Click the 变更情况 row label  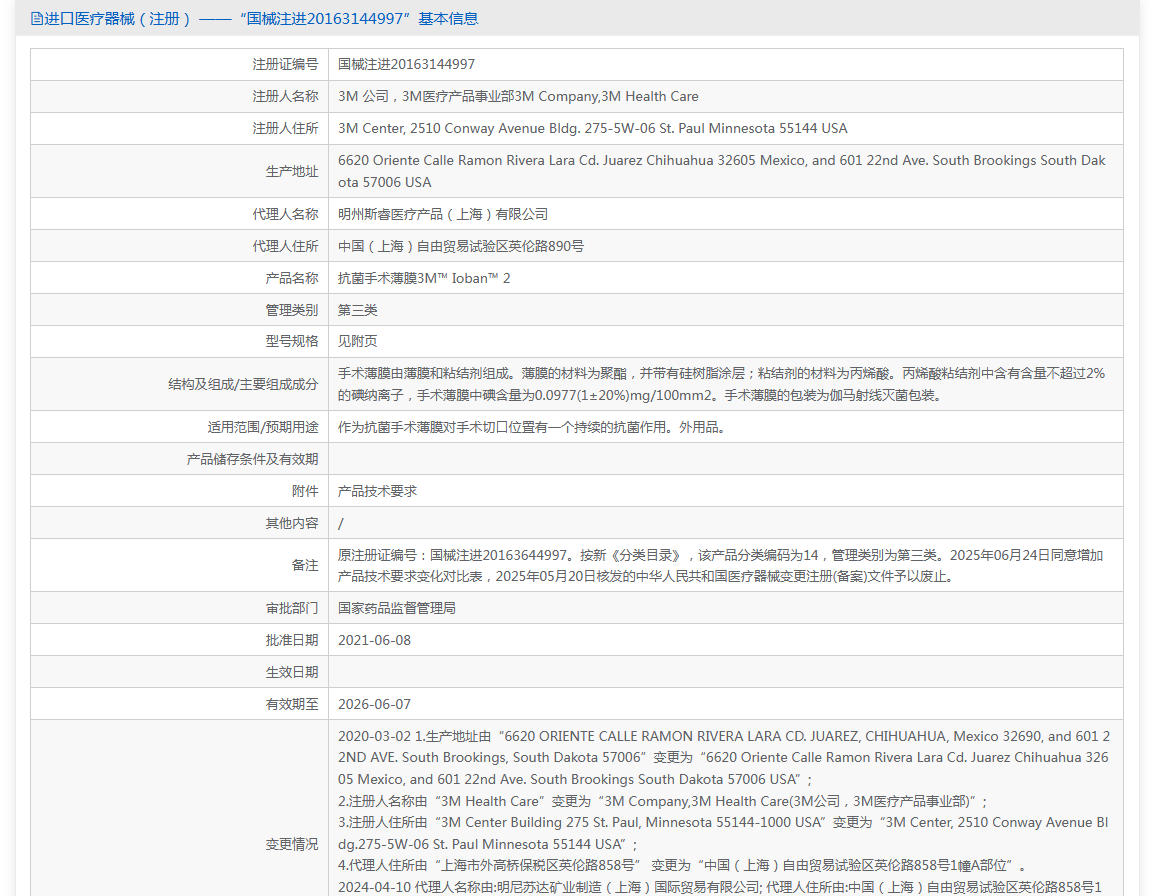[x=291, y=844]
